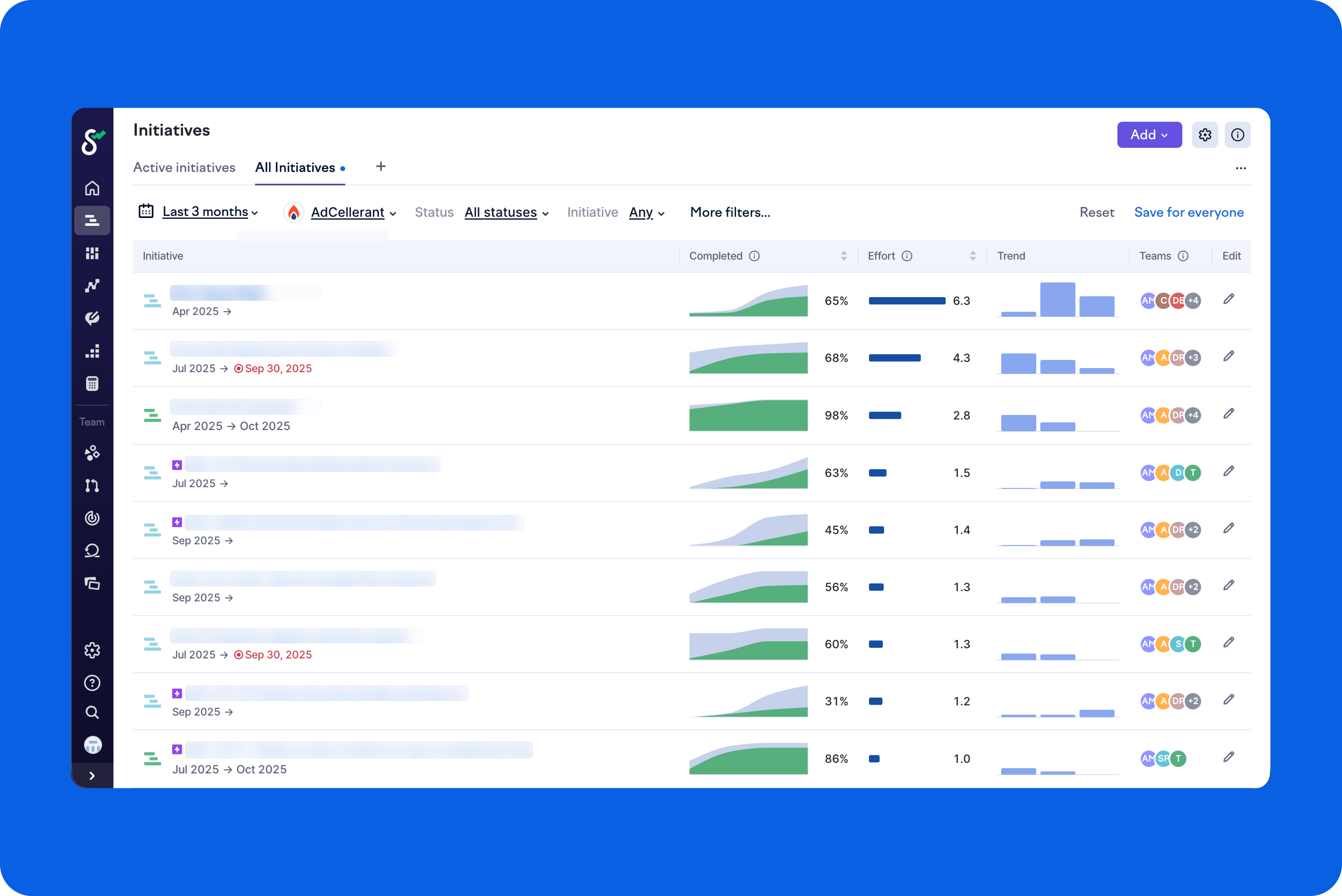Image resolution: width=1342 pixels, height=896 pixels.
Task: Click the Save for everyone link
Action: tap(1189, 213)
